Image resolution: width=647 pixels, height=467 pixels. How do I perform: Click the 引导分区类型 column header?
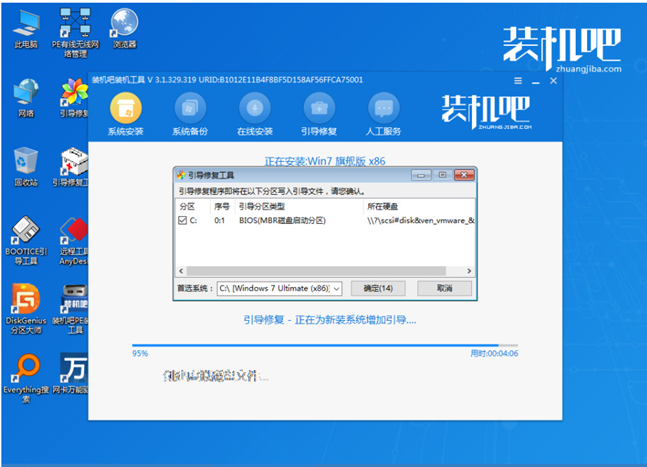299,207
